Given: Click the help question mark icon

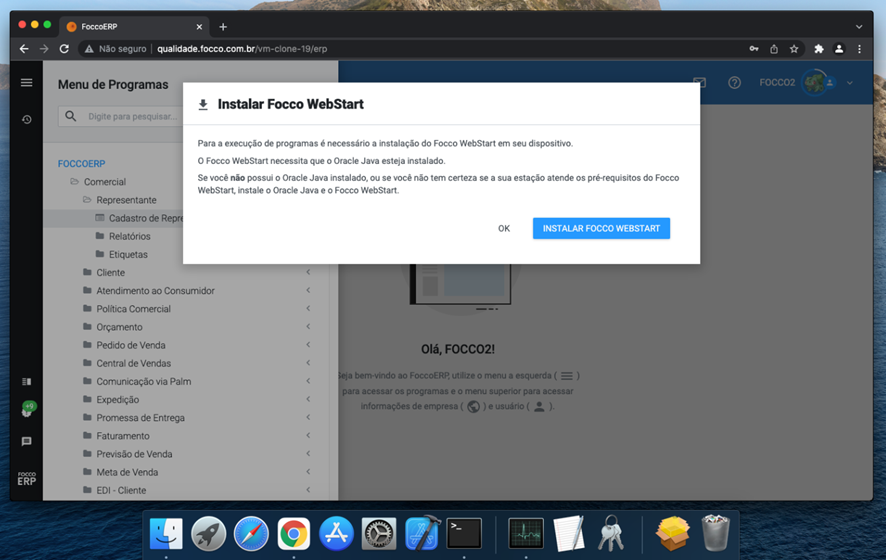Looking at the screenshot, I should coord(734,83).
